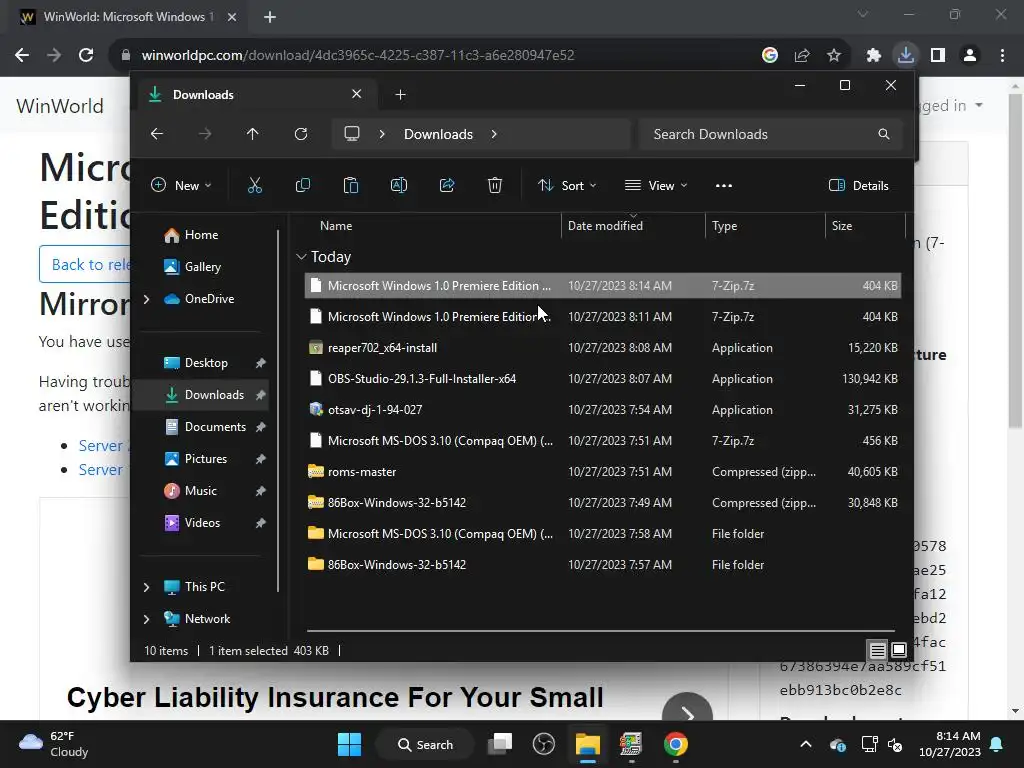The width and height of the screenshot is (1024, 768).
Task: Select otsav-dj-1-94-027 file
Action: tap(603, 409)
